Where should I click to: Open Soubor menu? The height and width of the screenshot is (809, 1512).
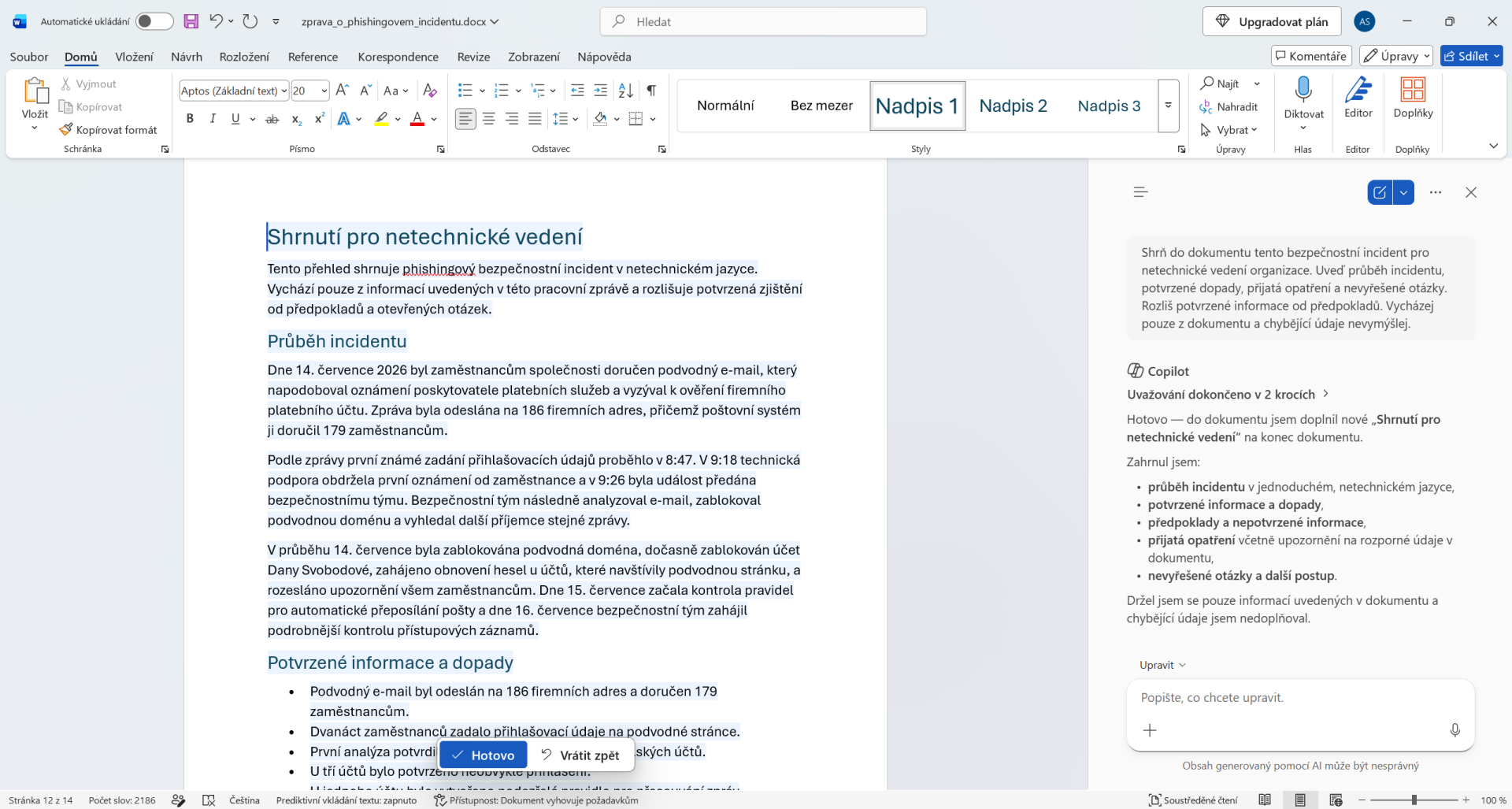tap(29, 57)
